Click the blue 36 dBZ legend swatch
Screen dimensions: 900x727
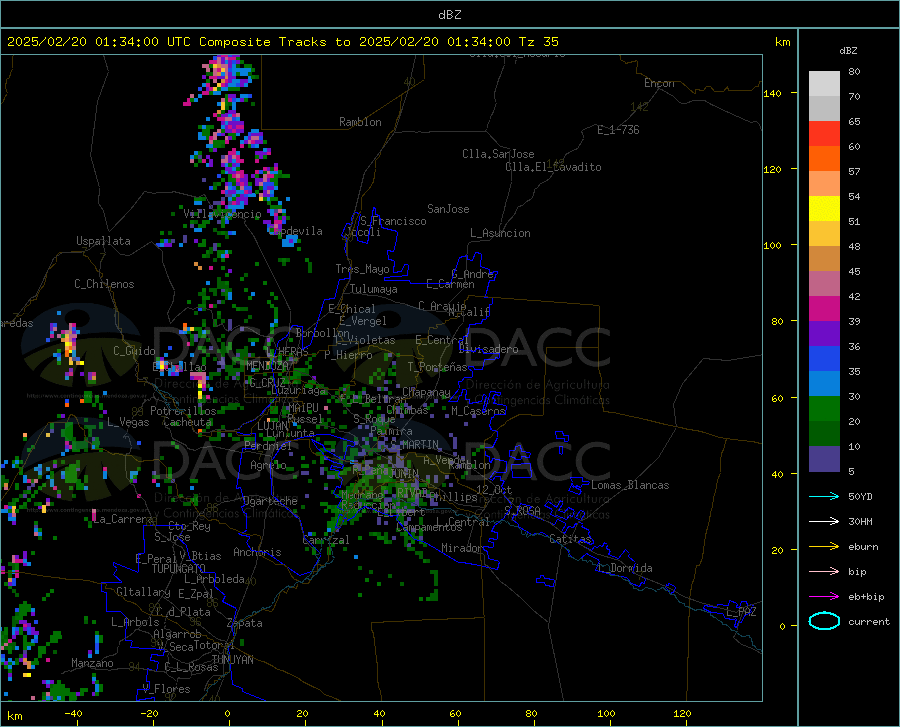click(x=824, y=359)
